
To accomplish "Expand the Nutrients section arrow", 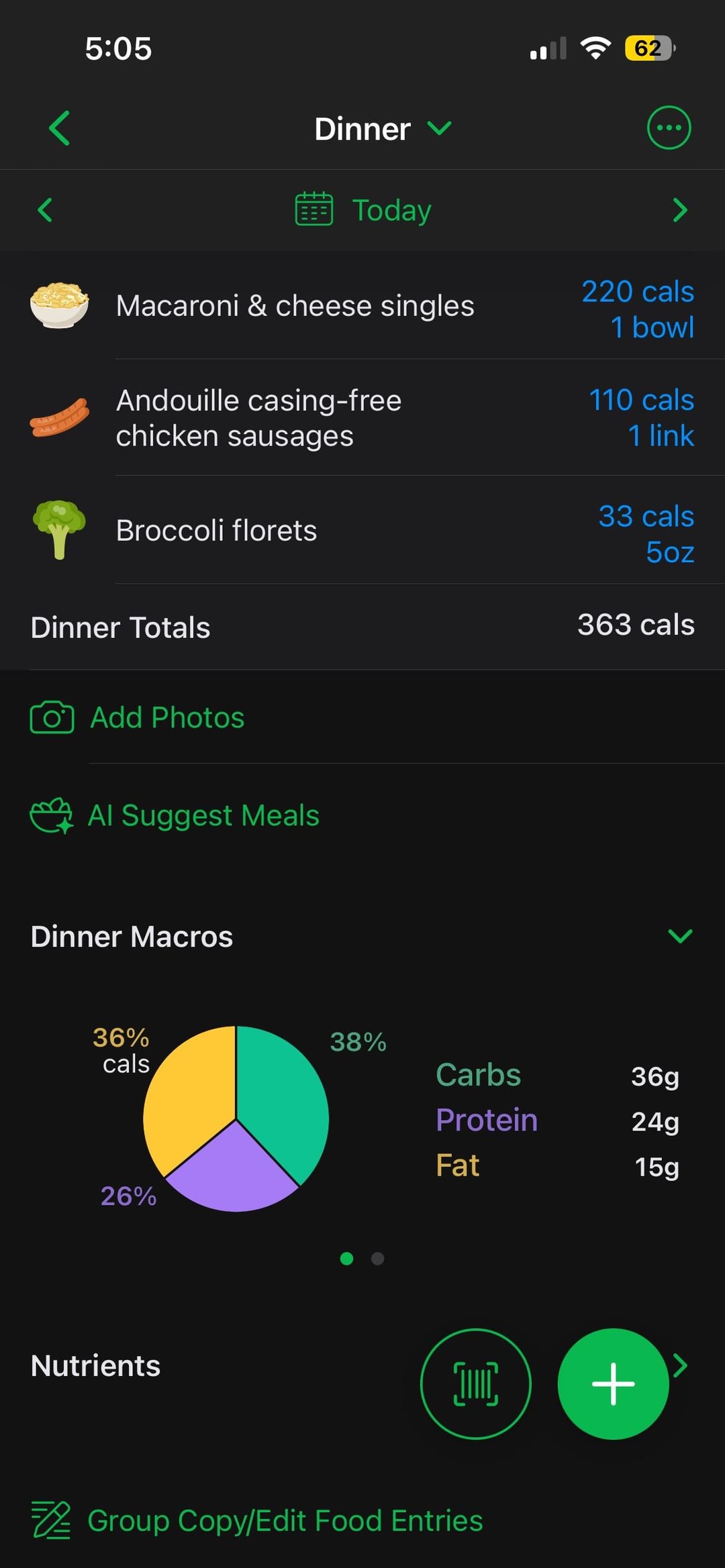I will pyautogui.click(x=681, y=1365).
